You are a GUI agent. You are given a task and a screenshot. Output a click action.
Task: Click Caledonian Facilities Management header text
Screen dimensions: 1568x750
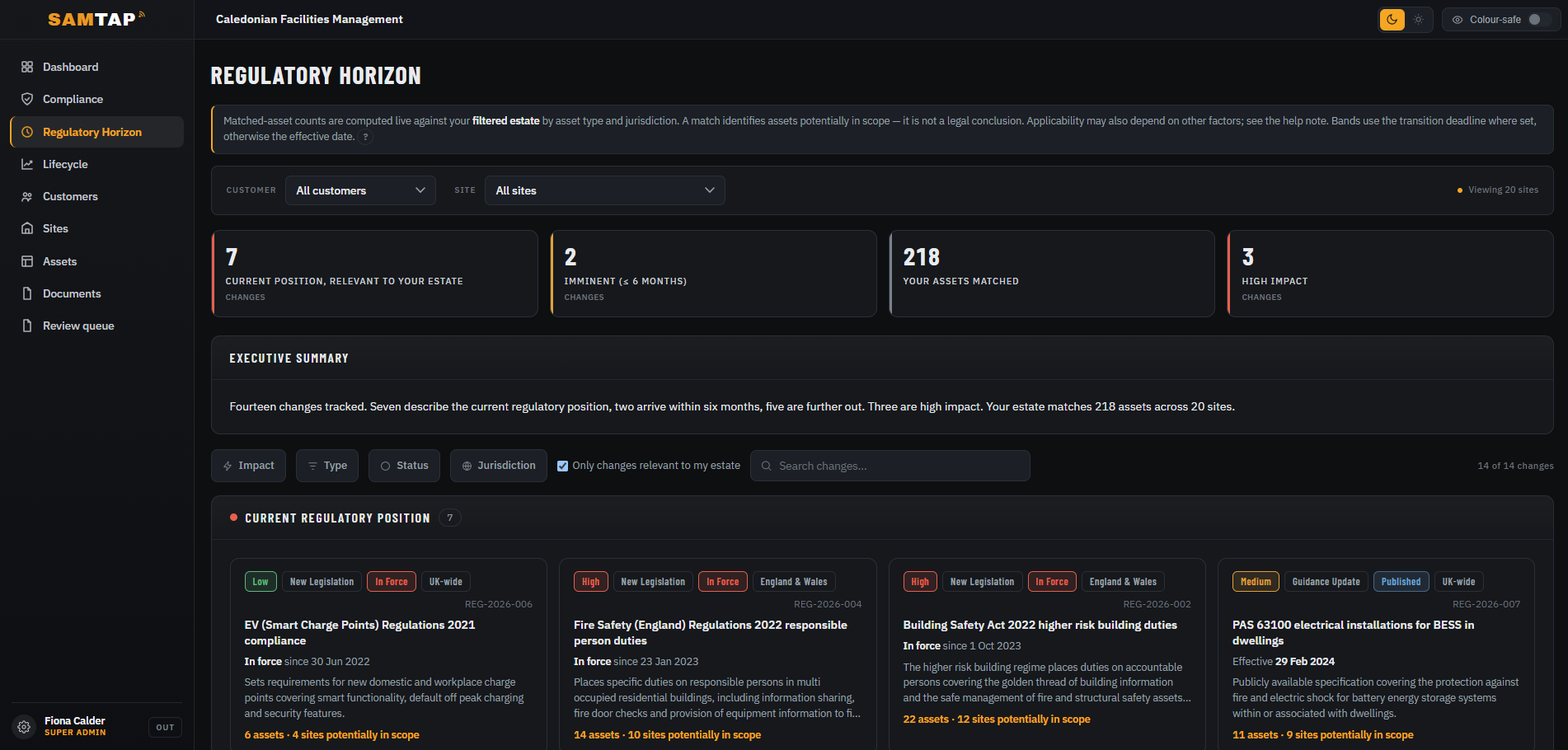[x=309, y=19]
